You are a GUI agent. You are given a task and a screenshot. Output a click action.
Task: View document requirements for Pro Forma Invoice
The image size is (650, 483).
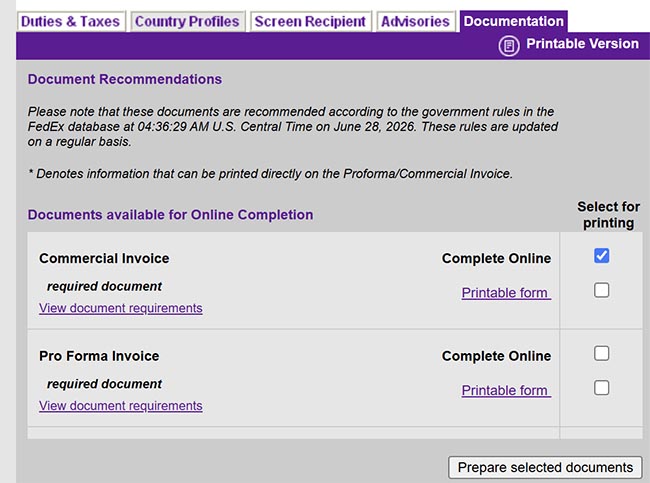[x=121, y=405]
